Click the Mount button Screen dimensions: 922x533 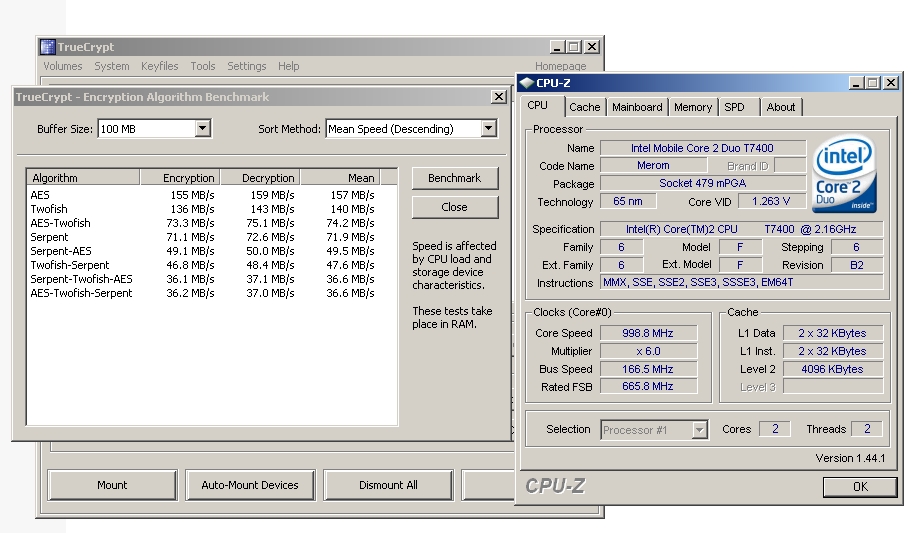(x=112, y=485)
